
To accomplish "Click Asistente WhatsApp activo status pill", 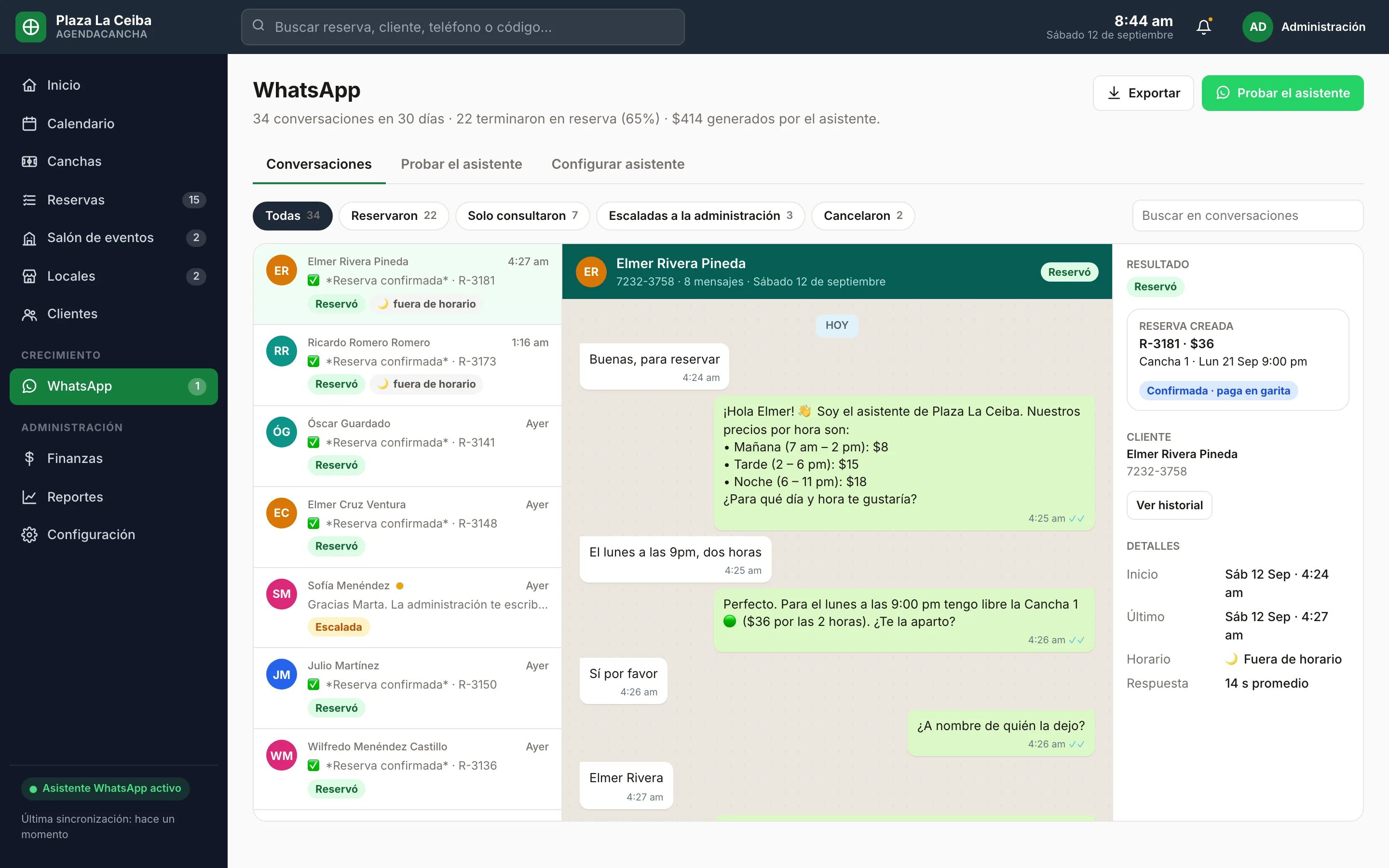I will [x=106, y=788].
